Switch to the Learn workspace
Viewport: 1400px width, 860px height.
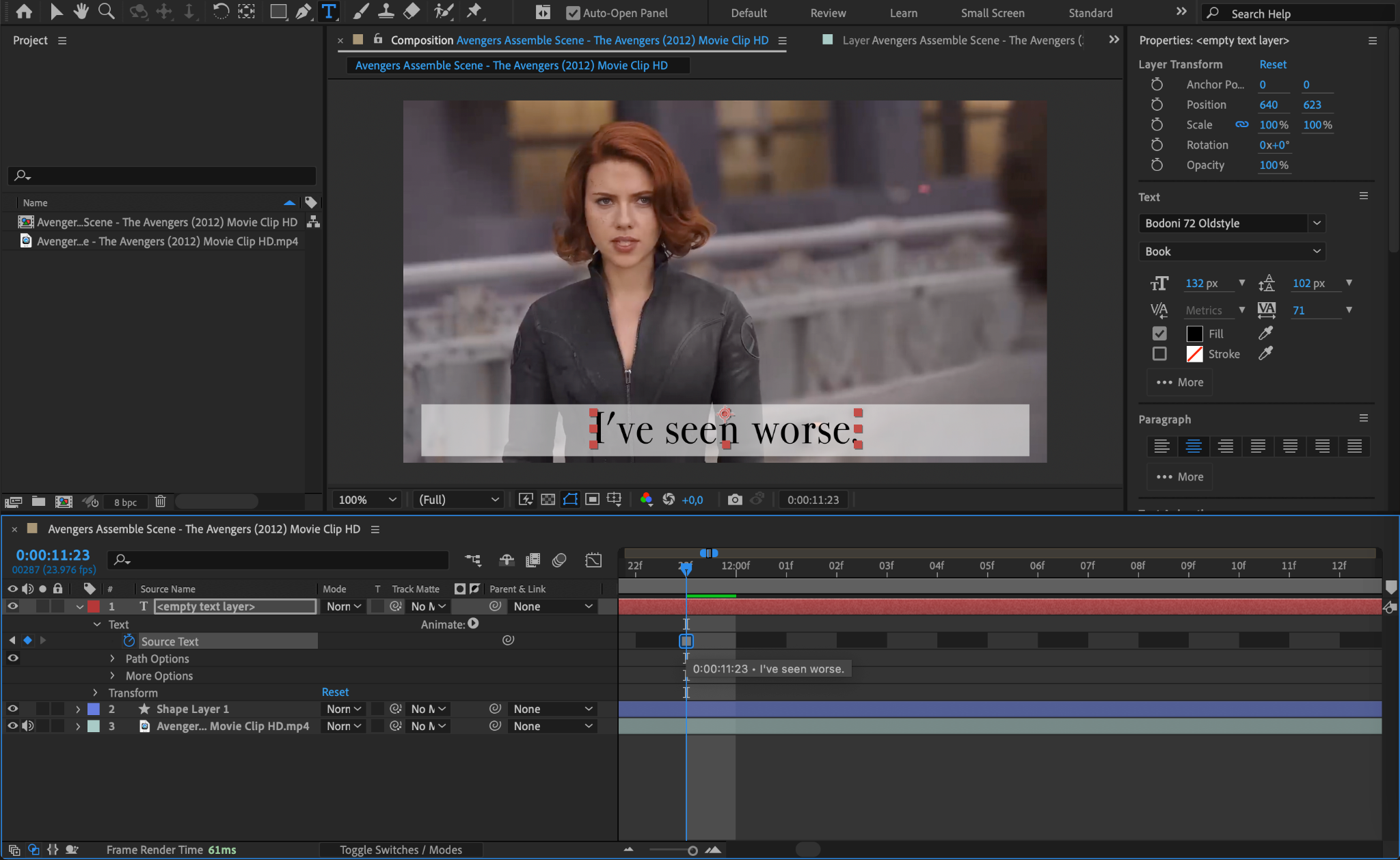click(903, 13)
